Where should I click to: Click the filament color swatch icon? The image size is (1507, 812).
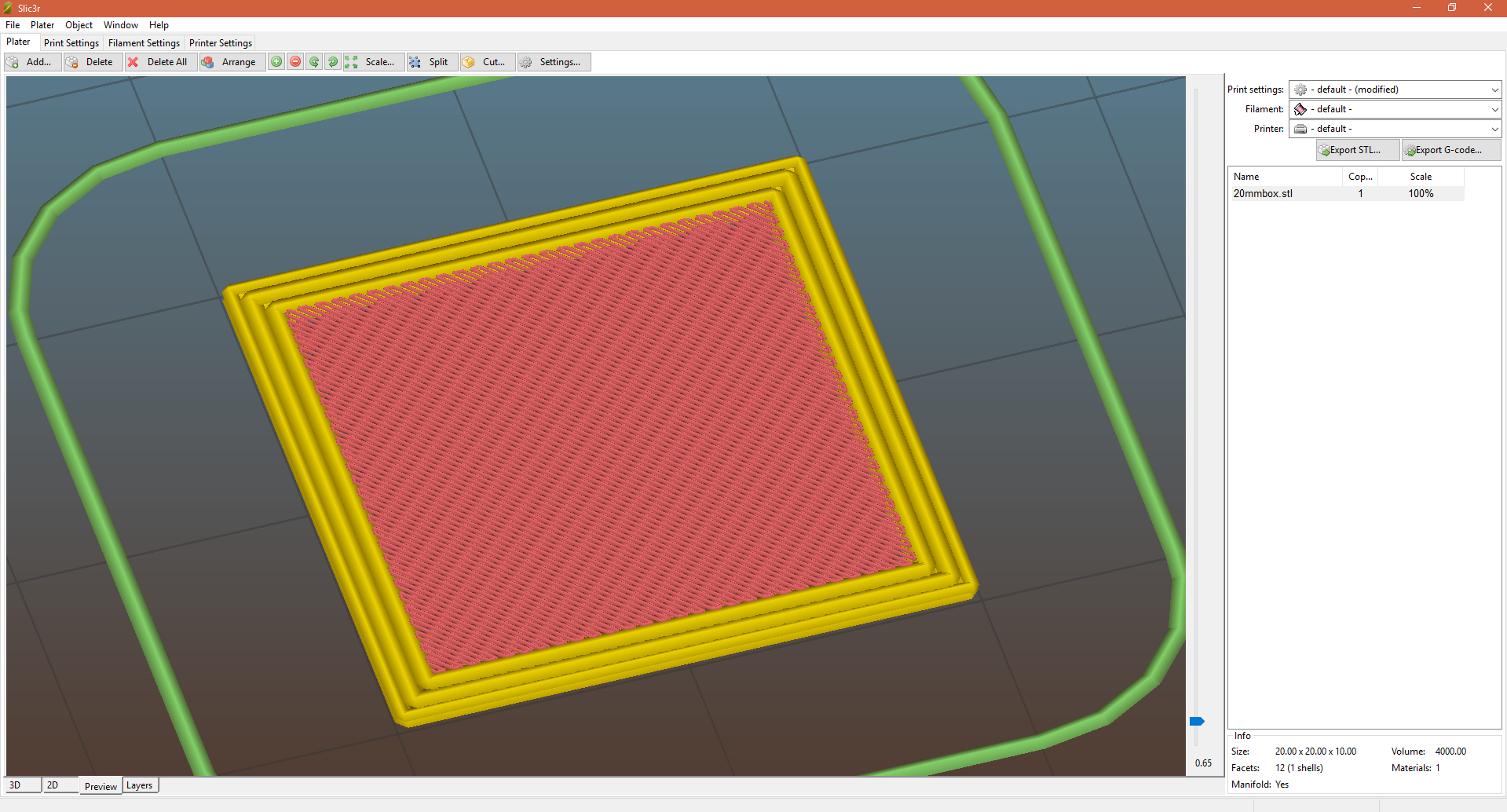[1300, 109]
